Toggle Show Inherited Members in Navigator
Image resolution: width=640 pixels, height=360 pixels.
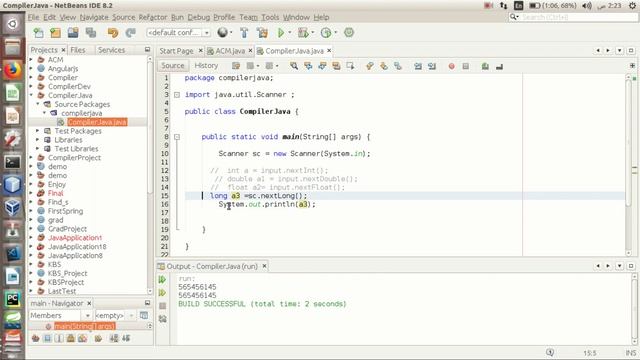36,338
